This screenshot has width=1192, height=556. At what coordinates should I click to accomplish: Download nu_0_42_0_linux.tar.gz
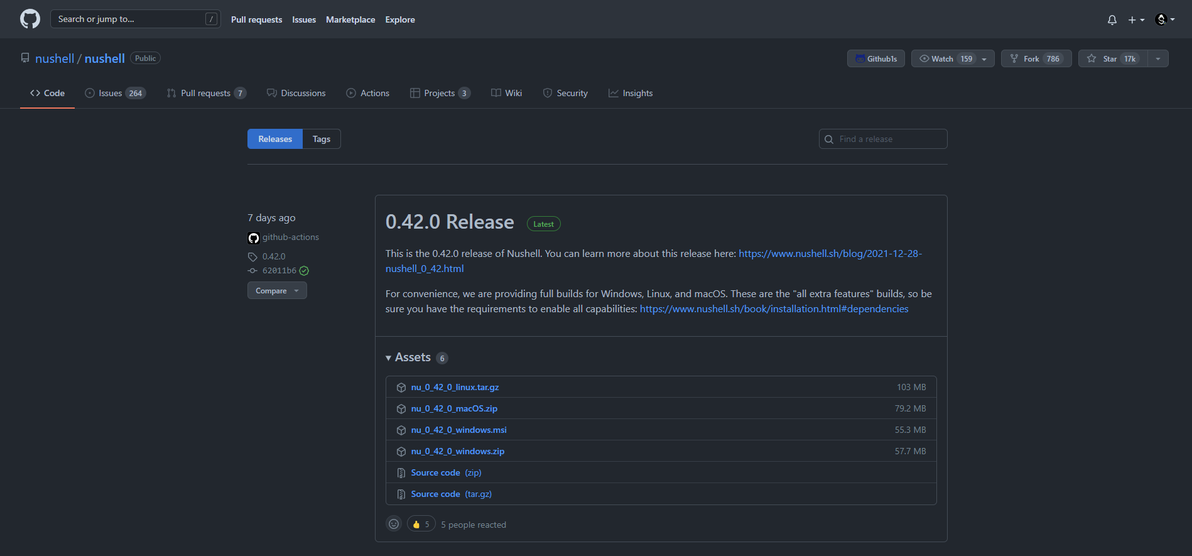[x=454, y=387]
